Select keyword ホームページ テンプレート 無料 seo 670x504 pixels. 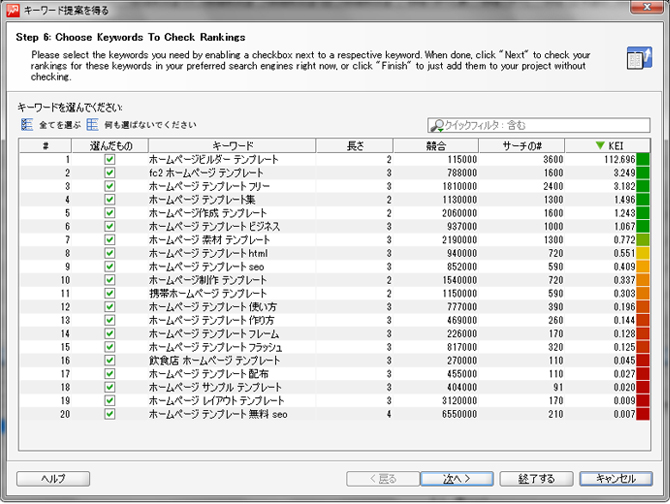click(x=218, y=414)
